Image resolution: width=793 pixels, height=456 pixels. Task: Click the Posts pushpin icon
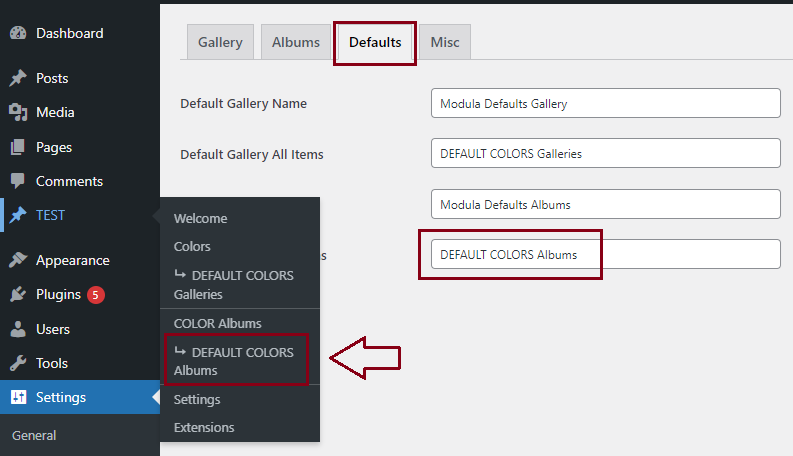tap(18, 78)
